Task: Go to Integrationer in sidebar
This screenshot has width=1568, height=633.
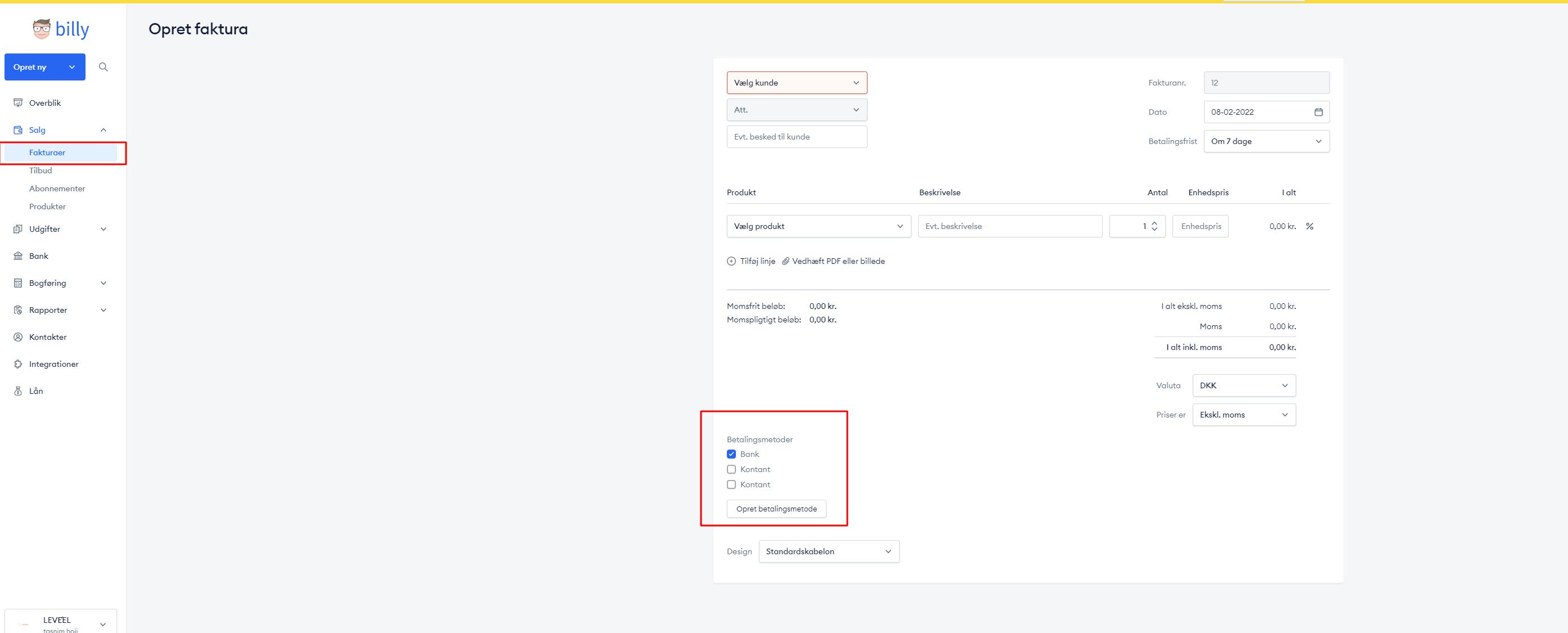Action: (x=54, y=364)
